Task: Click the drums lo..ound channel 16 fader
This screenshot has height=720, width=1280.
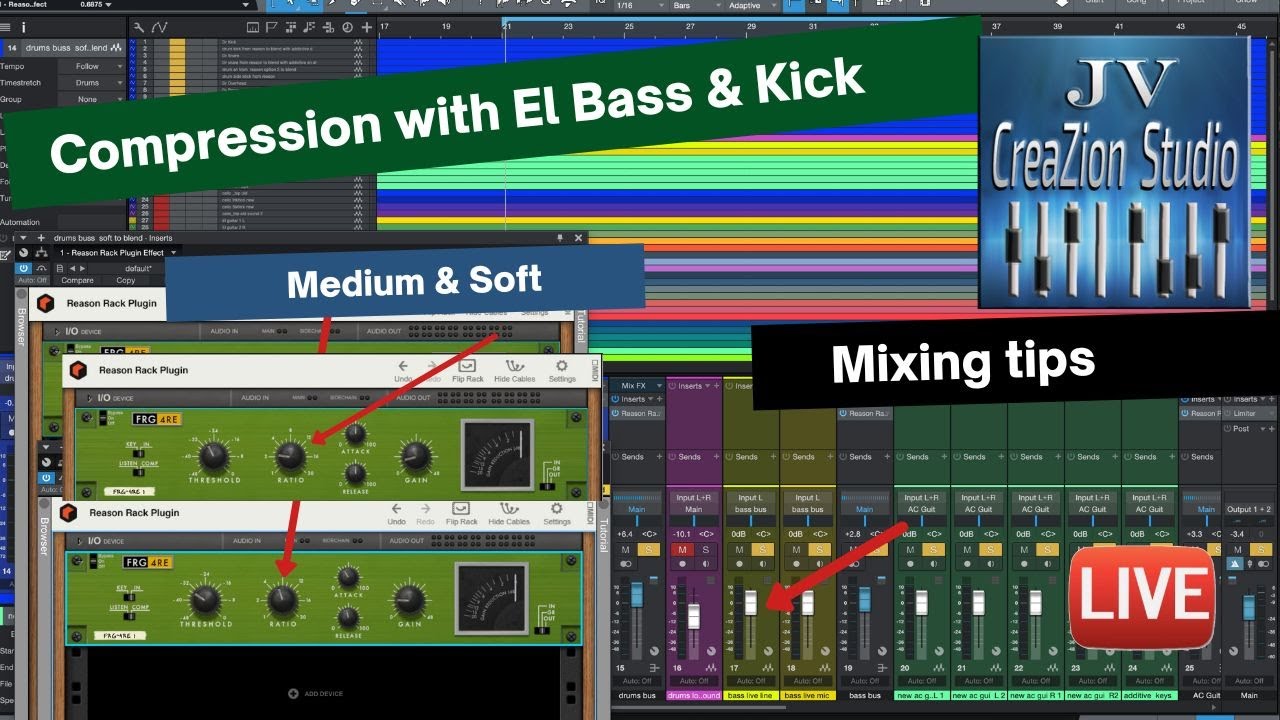Action: pyautogui.click(x=694, y=617)
